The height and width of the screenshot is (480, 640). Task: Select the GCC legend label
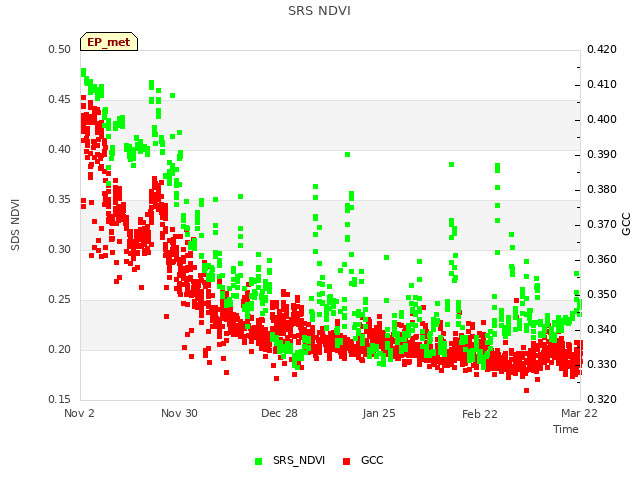pos(372,460)
